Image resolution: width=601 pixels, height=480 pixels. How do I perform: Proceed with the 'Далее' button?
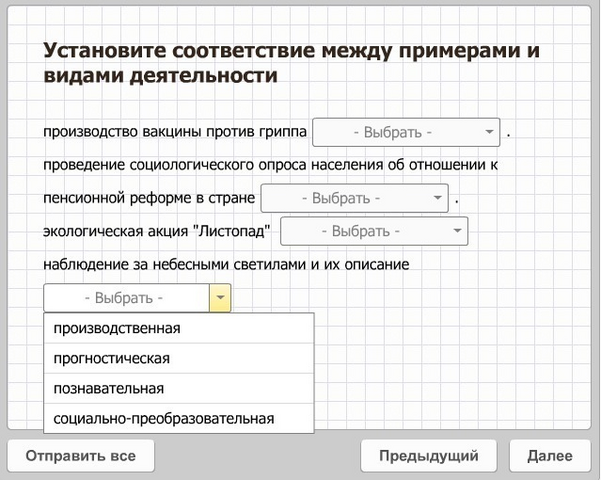[x=550, y=456]
